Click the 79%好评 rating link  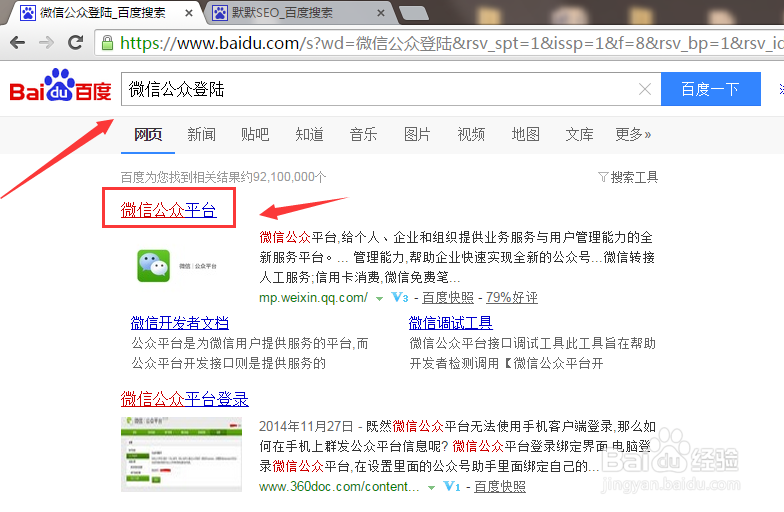point(512,298)
